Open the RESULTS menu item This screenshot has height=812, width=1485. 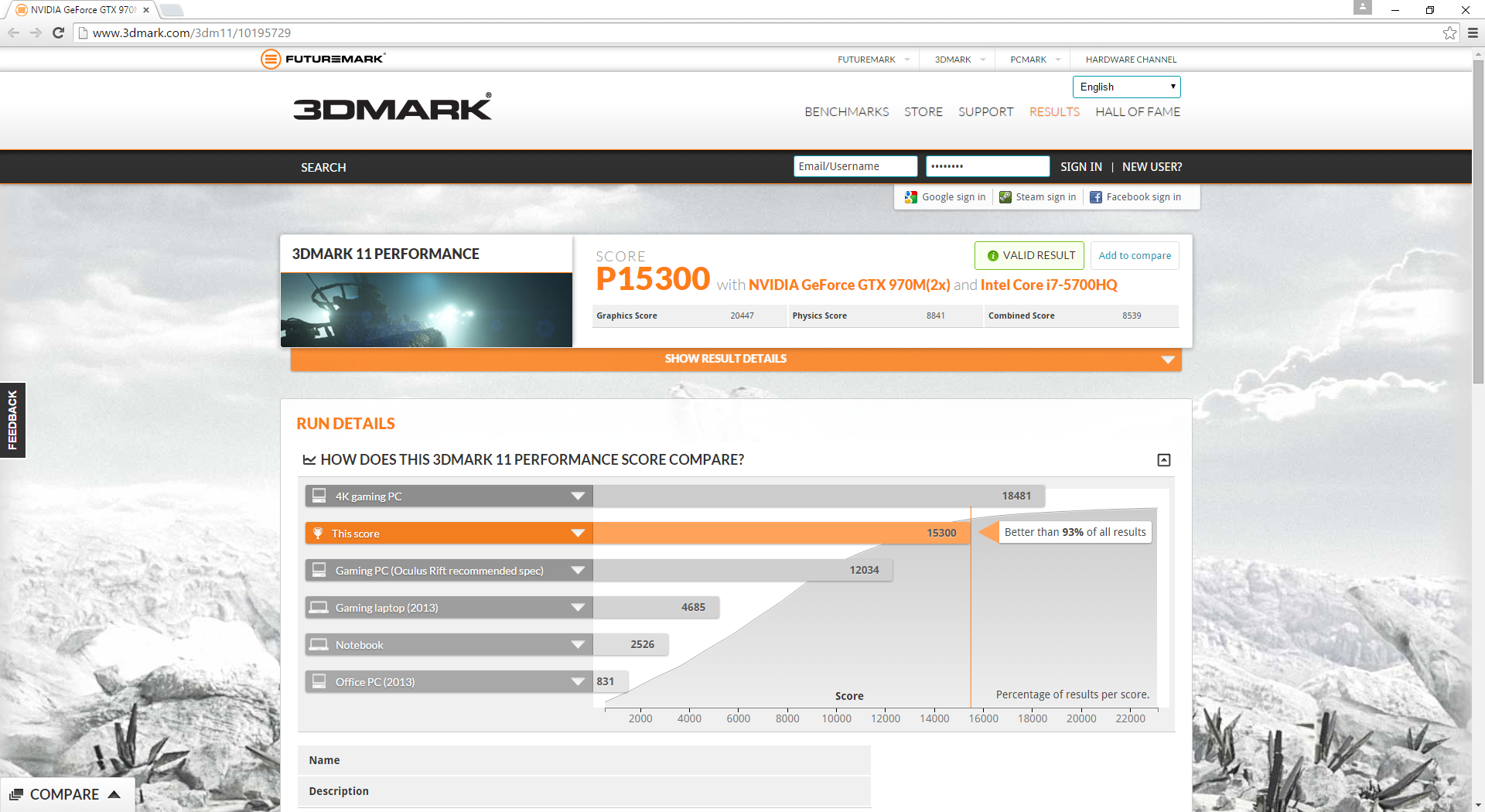click(1054, 112)
